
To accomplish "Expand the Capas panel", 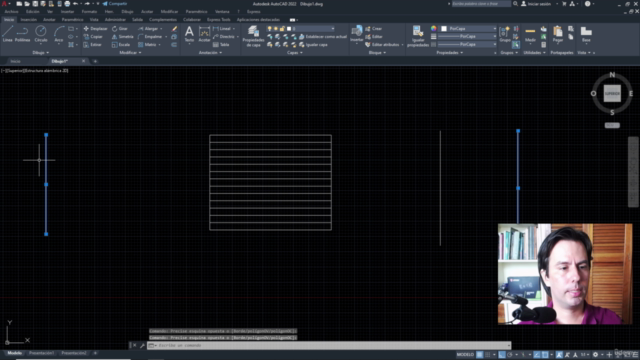I will point(295,53).
